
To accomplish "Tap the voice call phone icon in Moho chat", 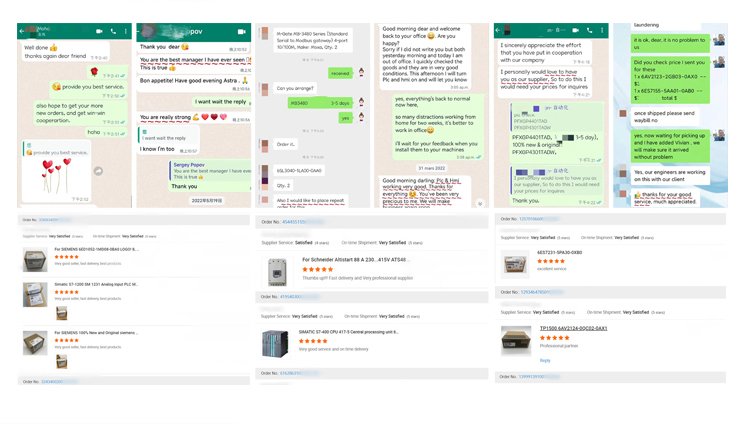I will click(113, 31).
